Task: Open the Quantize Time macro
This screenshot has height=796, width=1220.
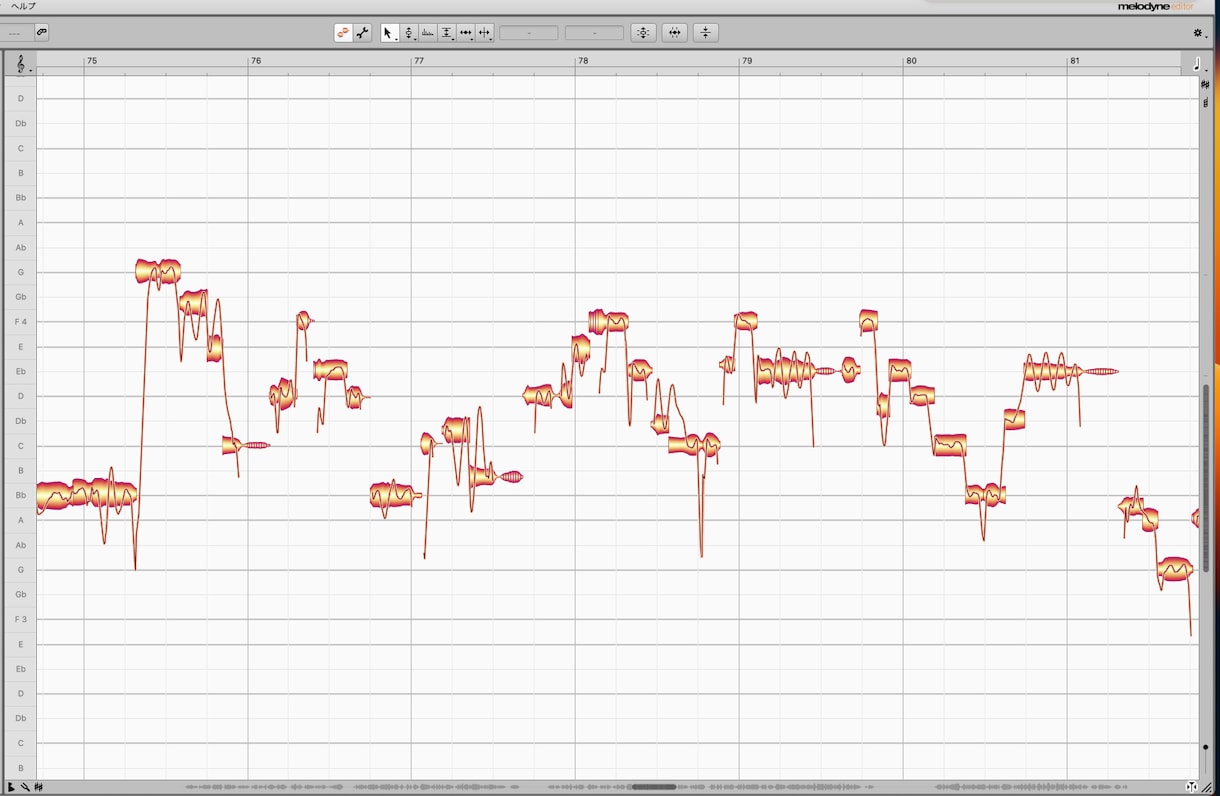Action: (x=674, y=33)
